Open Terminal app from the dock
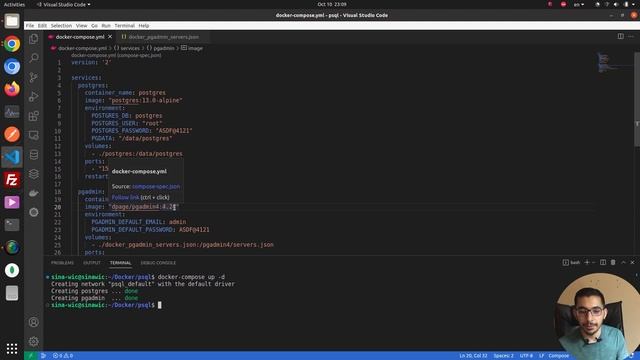Image resolution: width=640 pixels, height=360 pixels. [12, 225]
